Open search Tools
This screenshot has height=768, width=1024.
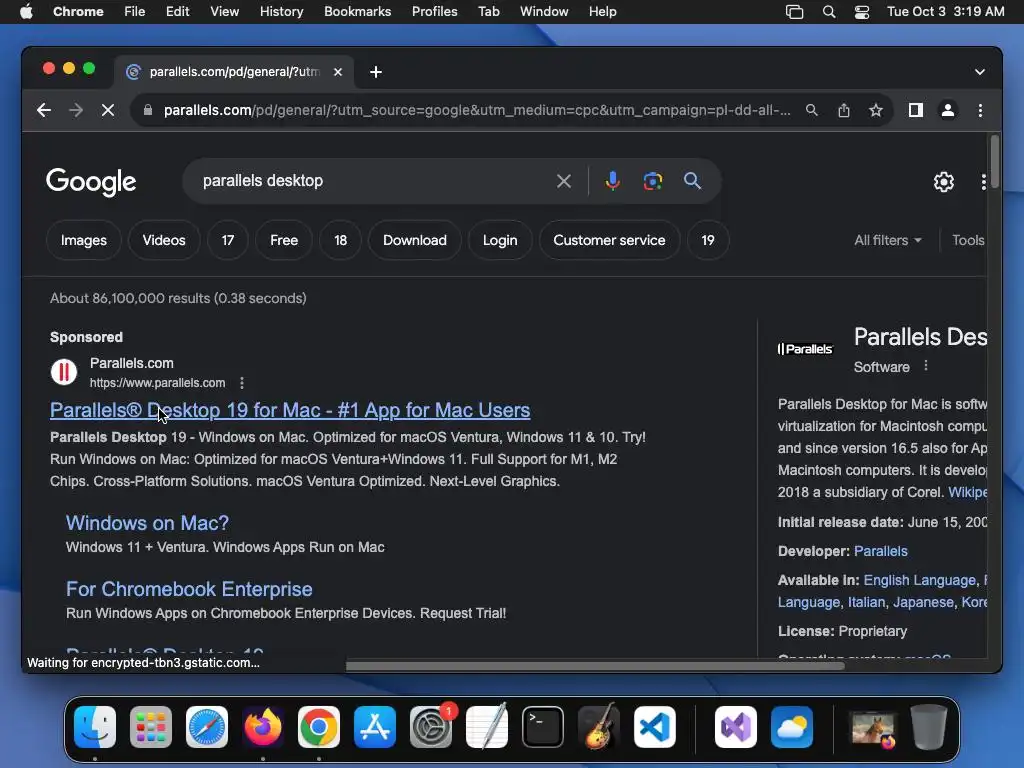click(x=968, y=240)
